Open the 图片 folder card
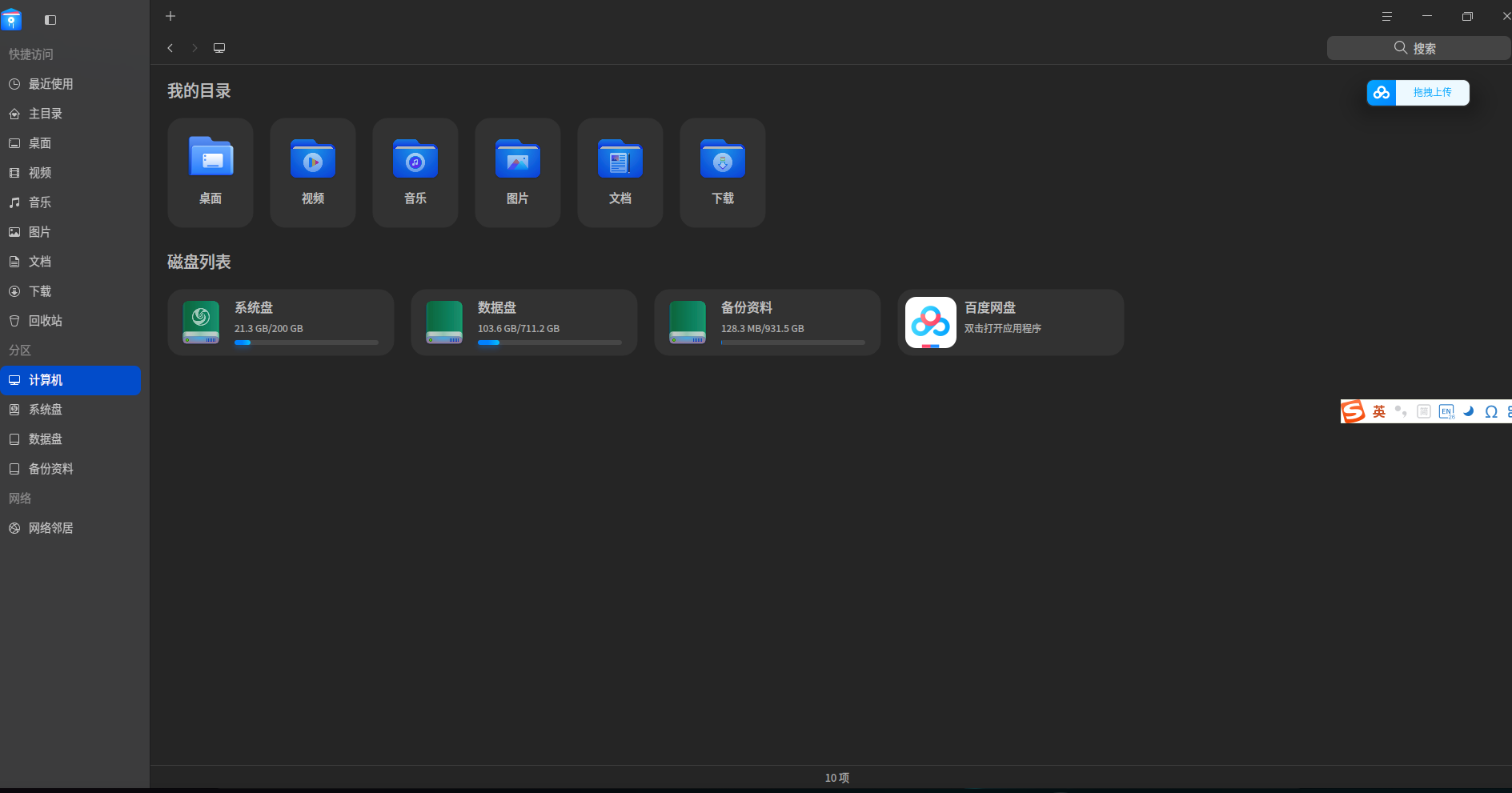 518,173
